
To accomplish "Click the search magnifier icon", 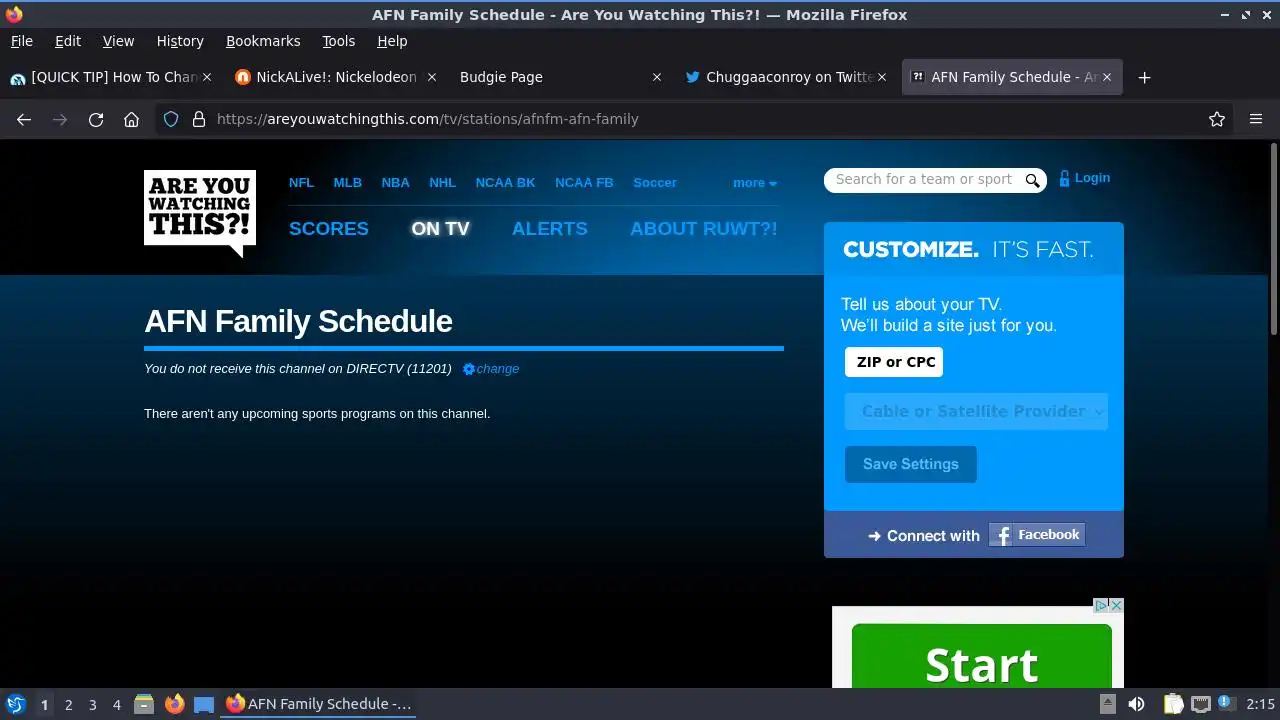I will pos(1033,180).
